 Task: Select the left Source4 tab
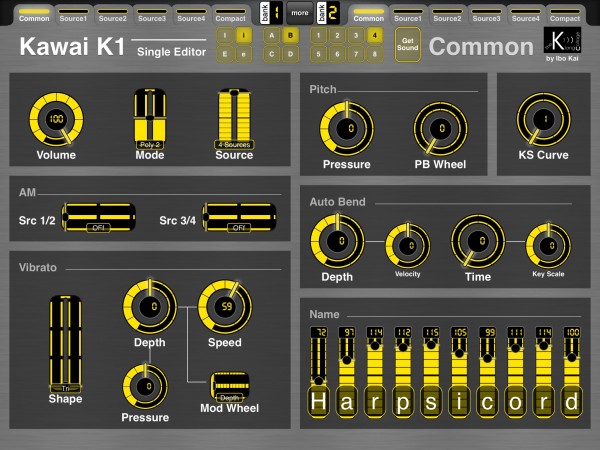click(x=191, y=15)
